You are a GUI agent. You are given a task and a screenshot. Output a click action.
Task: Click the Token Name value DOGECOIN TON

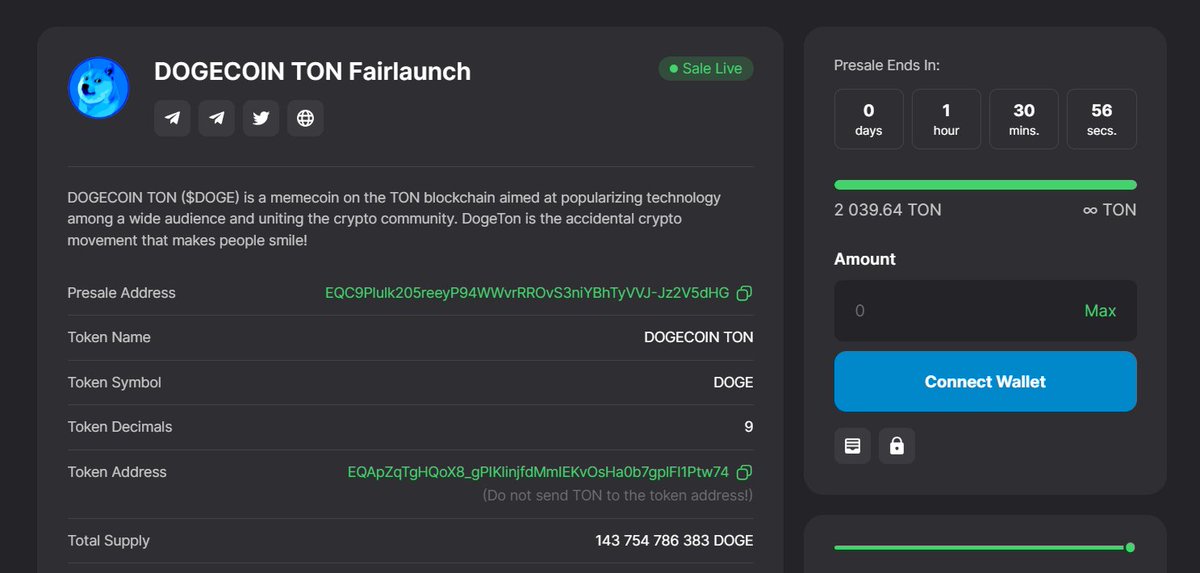tap(699, 337)
